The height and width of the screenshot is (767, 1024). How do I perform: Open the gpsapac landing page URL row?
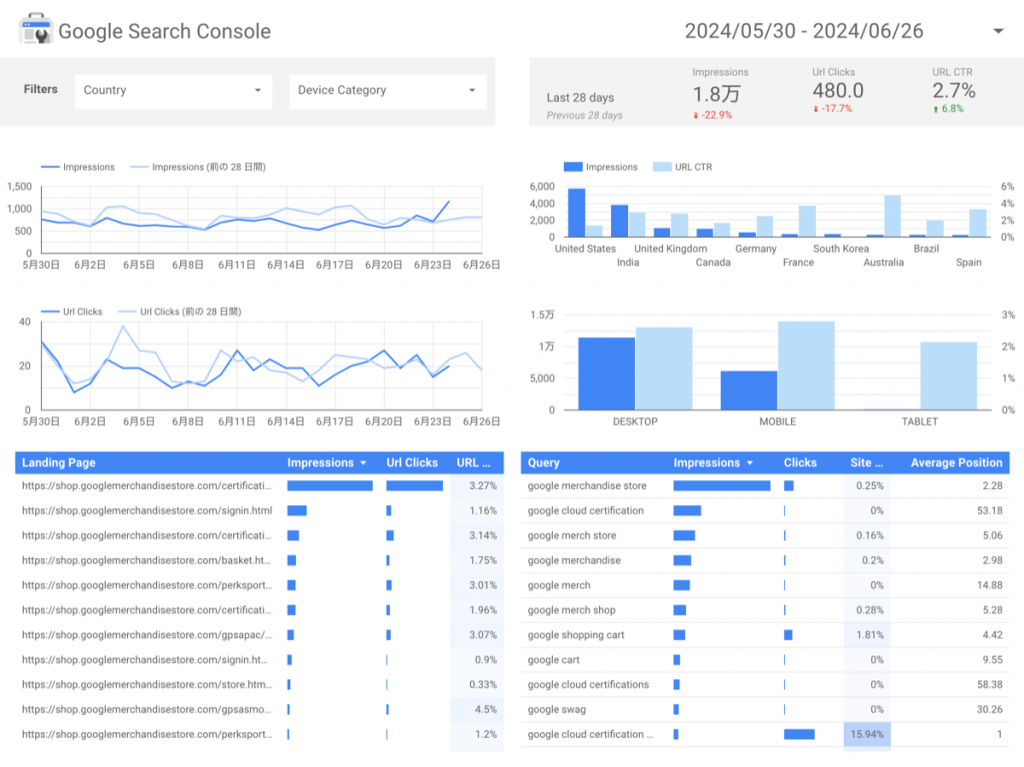click(x=259, y=634)
